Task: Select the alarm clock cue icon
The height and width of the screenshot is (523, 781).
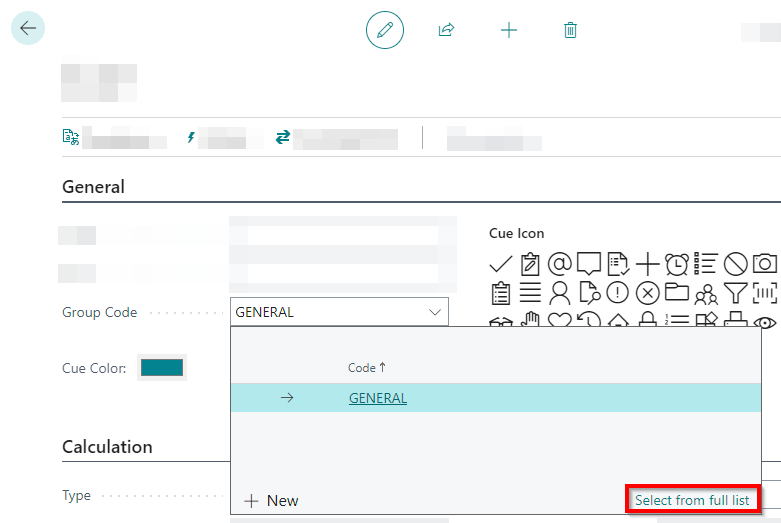Action: (x=677, y=264)
